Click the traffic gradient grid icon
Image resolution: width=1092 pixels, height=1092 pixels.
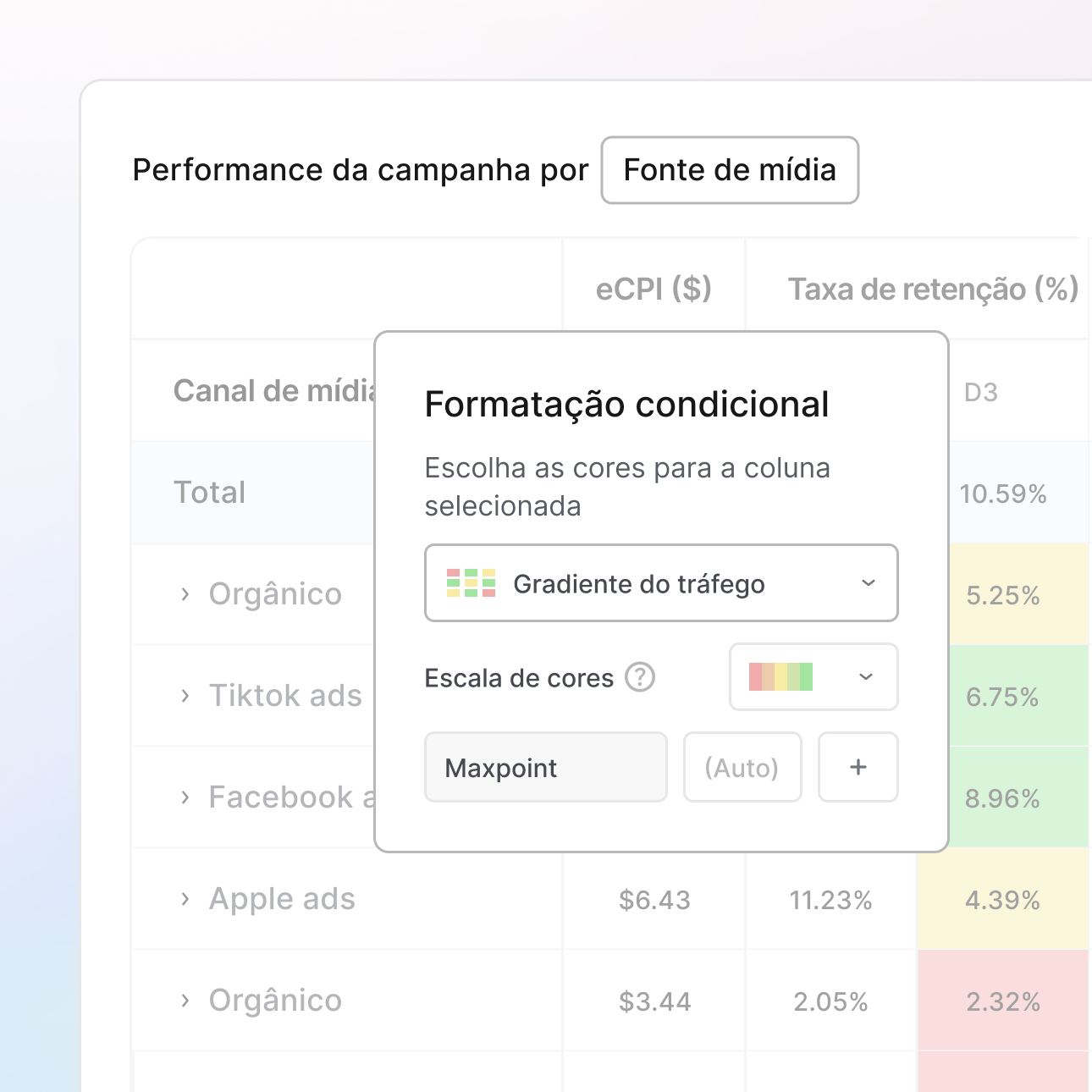(x=471, y=583)
